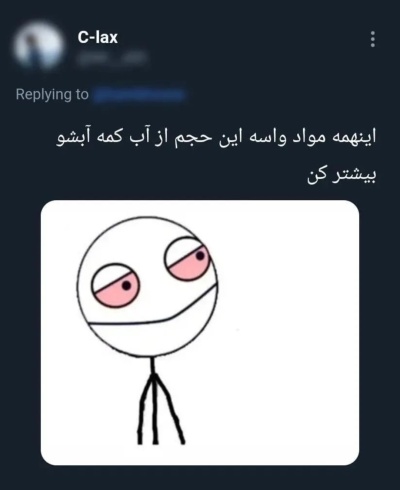The image size is (400, 490).
Task: Click the stick figure's lower red eye
Action: 116,285
